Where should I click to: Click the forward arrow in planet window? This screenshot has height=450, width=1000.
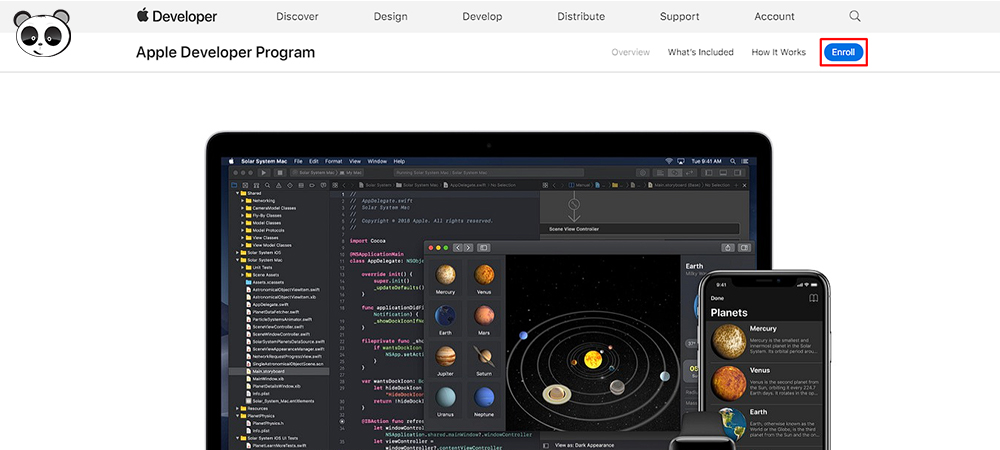point(468,247)
